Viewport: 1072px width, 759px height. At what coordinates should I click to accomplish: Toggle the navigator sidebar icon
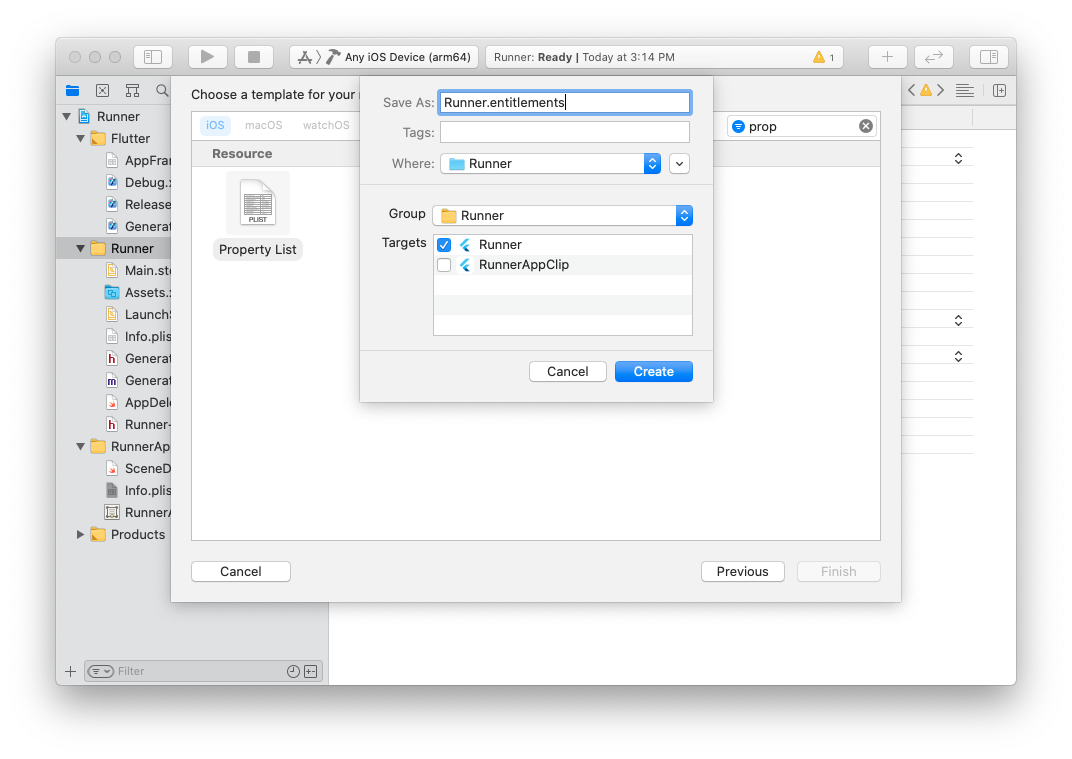pyautogui.click(x=152, y=57)
